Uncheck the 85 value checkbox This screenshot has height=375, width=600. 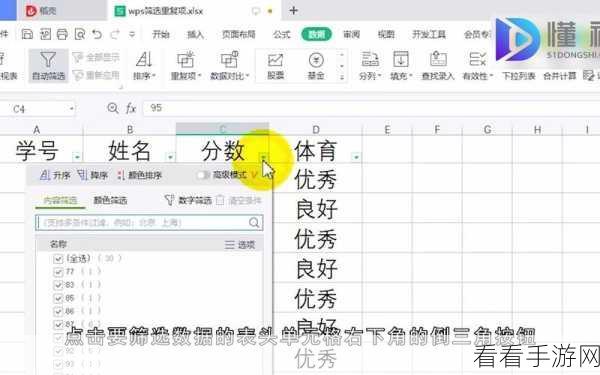tap(58, 298)
